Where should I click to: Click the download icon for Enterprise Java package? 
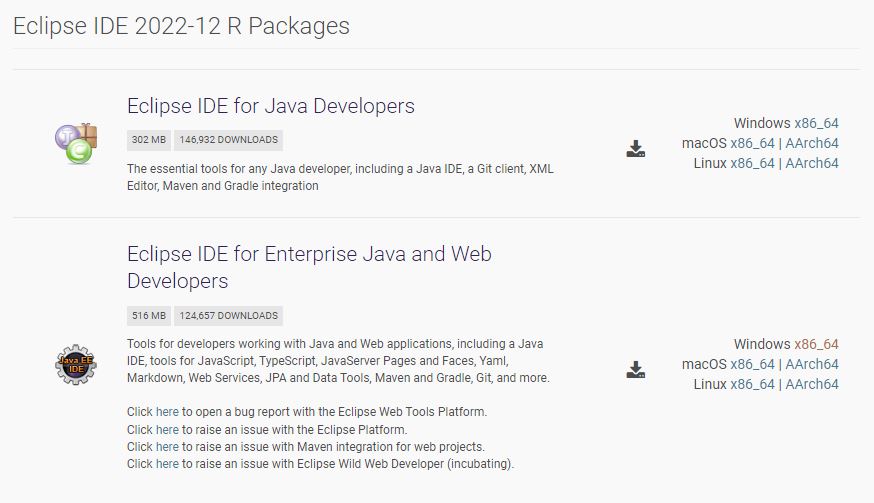tap(635, 369)
